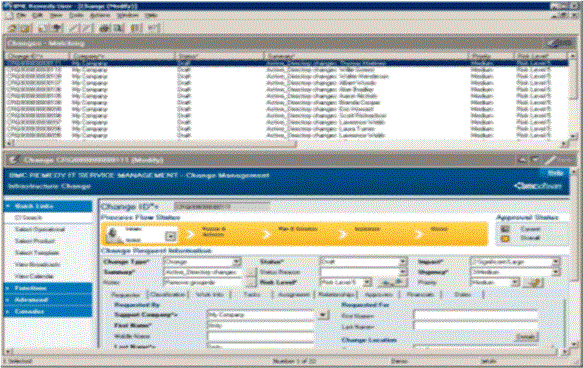
Task: Click the results list vertical scrollbar
Action: pyautogui.click(x=572, y=96)
